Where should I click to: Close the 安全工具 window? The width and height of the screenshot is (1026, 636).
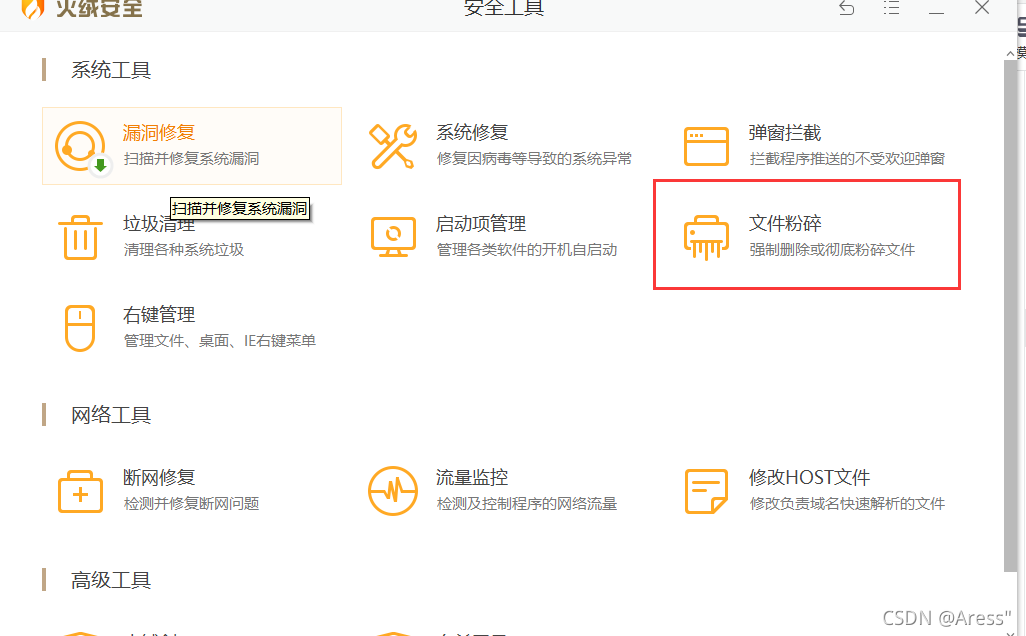tap(982, 8)
